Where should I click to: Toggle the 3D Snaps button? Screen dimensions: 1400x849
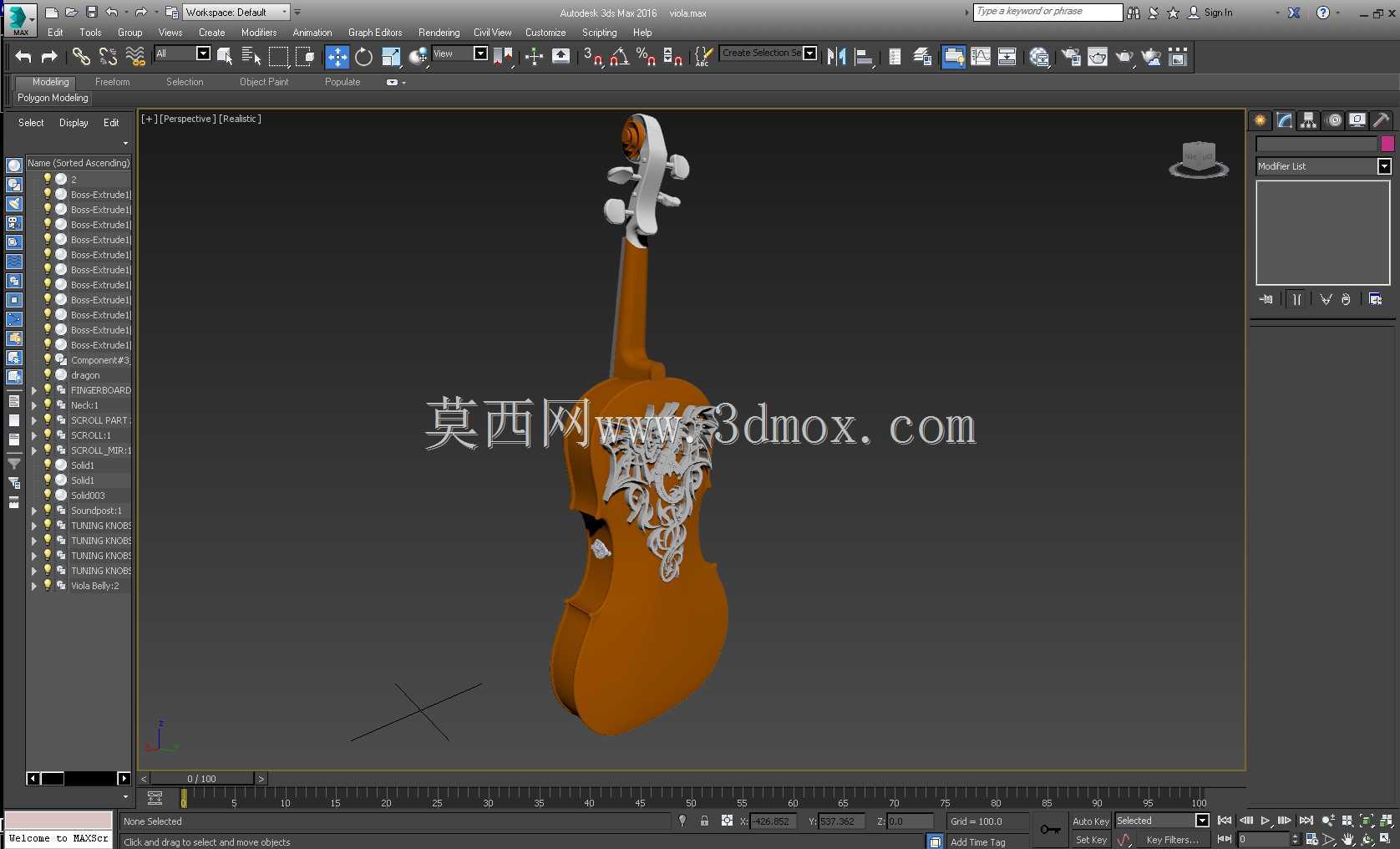[x=593, y=56]
